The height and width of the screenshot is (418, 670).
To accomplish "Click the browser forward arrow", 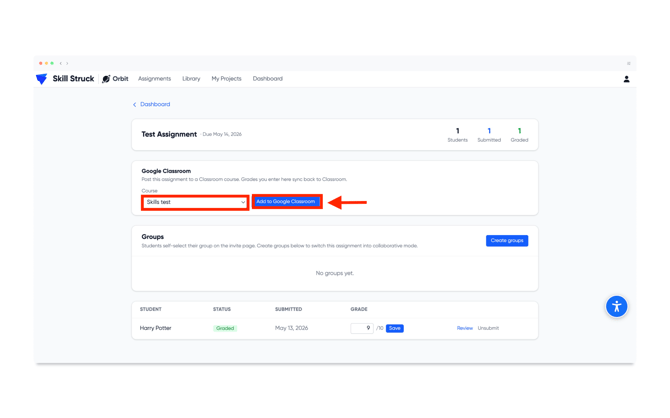I will click(x=67, y=63).
